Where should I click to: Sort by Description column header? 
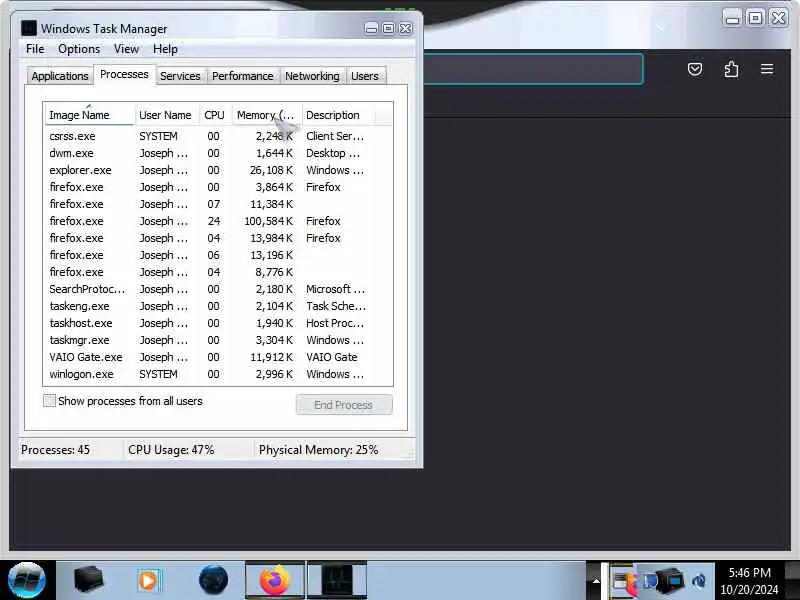pyautogui.click(x=338, y=115)
